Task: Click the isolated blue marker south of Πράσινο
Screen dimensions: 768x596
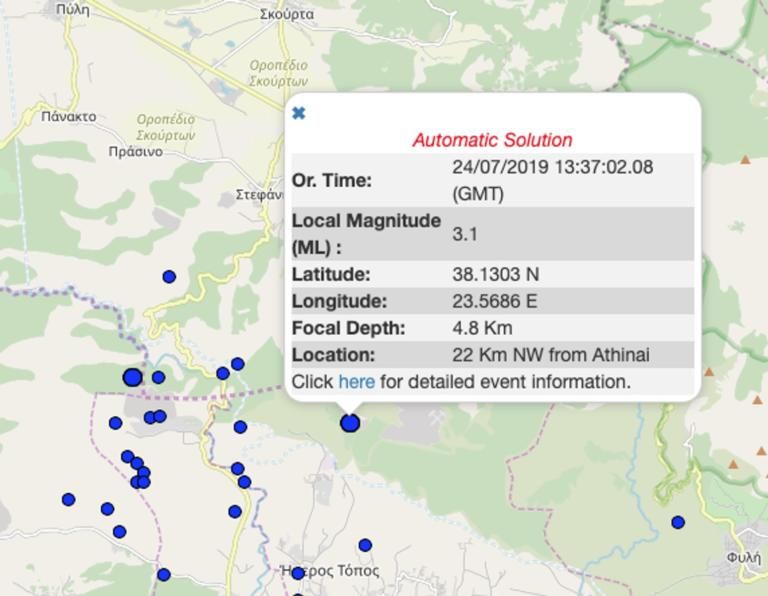Action: point(169,277)
